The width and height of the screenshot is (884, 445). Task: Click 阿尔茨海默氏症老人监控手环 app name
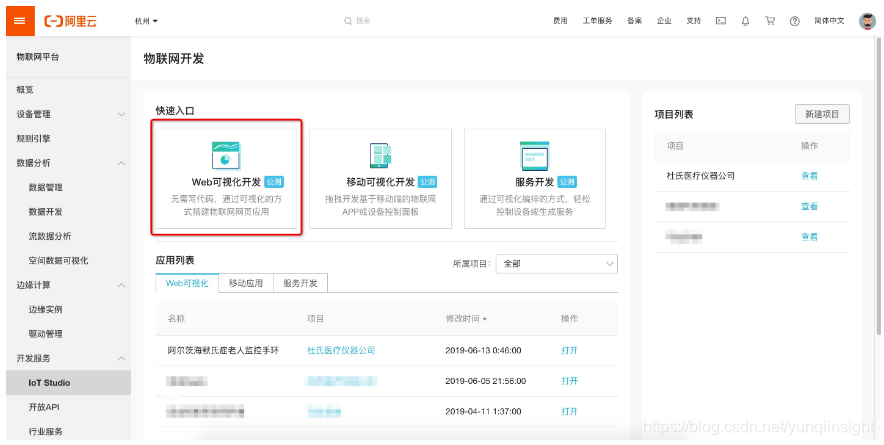pyautogui.click(x=223, y=350)
